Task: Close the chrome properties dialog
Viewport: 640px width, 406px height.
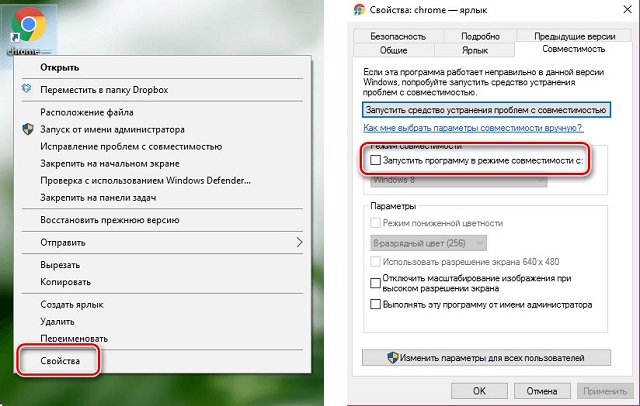Action: click(627, 9)
